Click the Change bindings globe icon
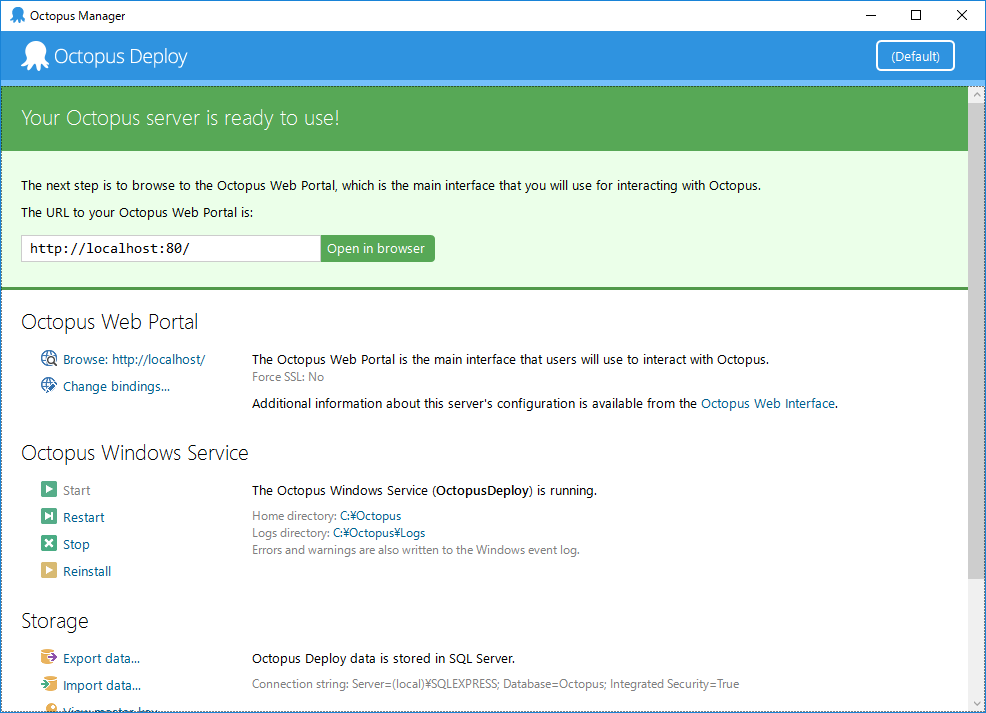This screenshot has height=713, width=986. pyautogui.click(x=49, y=385)
